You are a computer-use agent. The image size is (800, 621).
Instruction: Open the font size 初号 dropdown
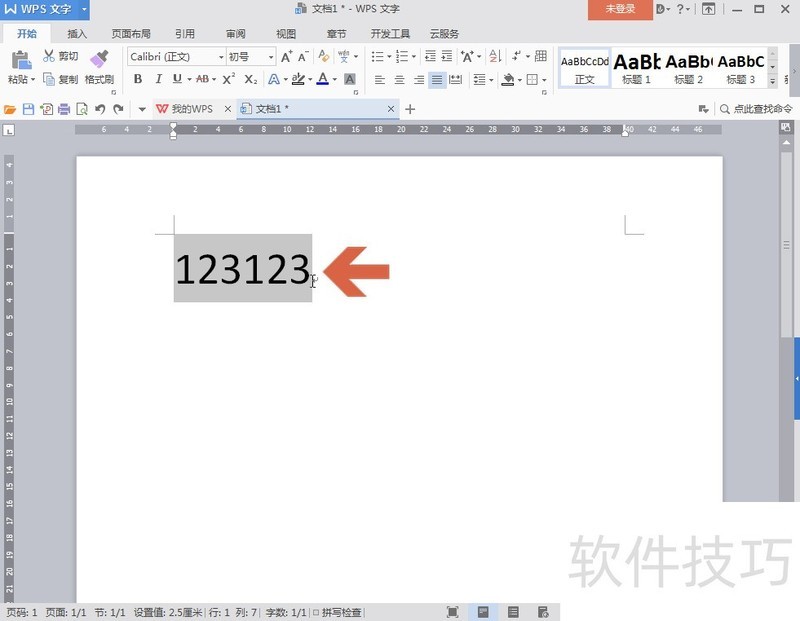270,57
